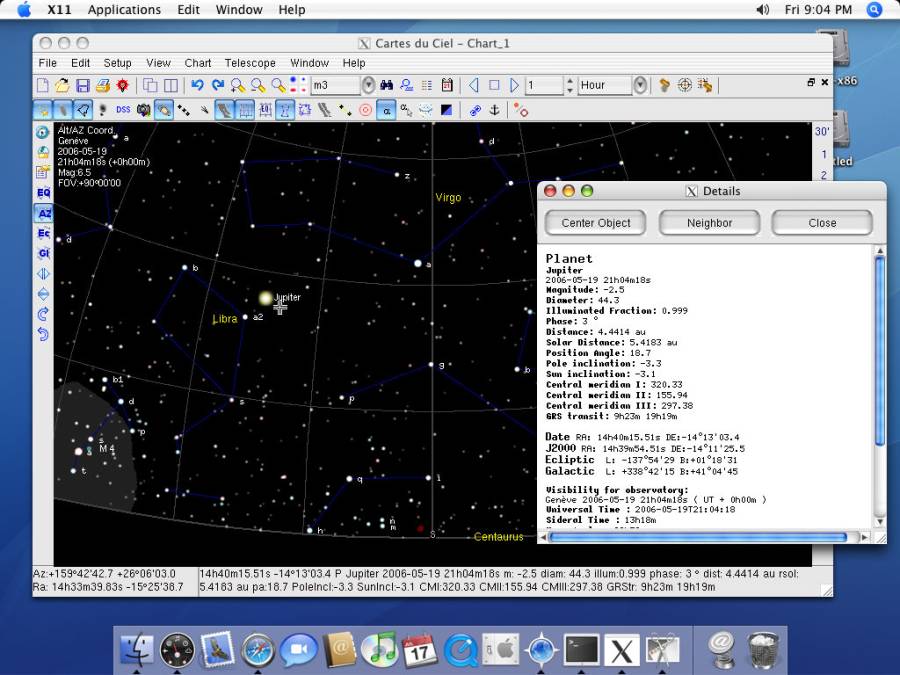
Task: Click the DSS image download icon
Action: click(x=123, y=110)
